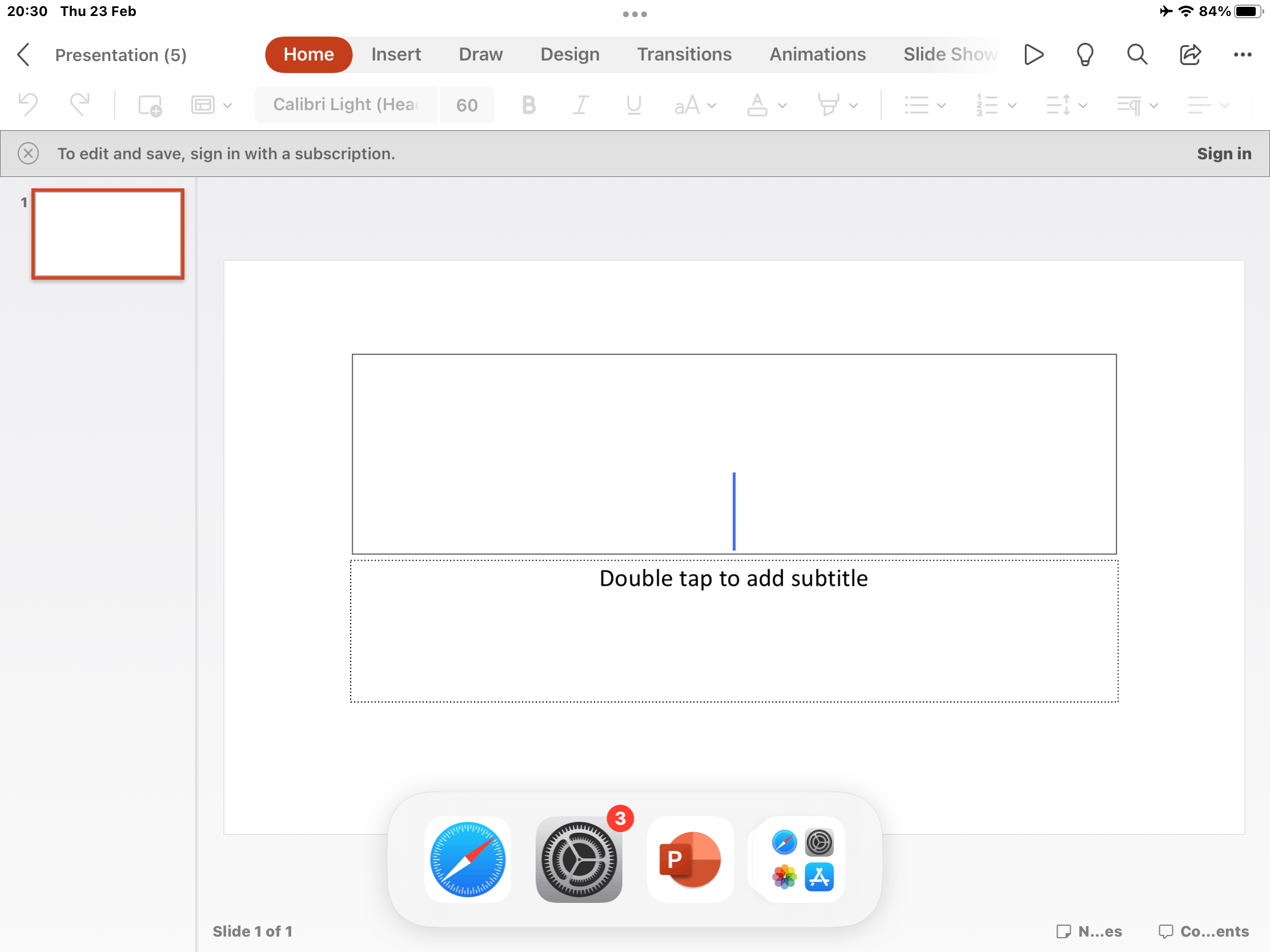Toggle italic formatting
The width and height of the screenshot is (1270, 952).
click(x=580, y=105)
